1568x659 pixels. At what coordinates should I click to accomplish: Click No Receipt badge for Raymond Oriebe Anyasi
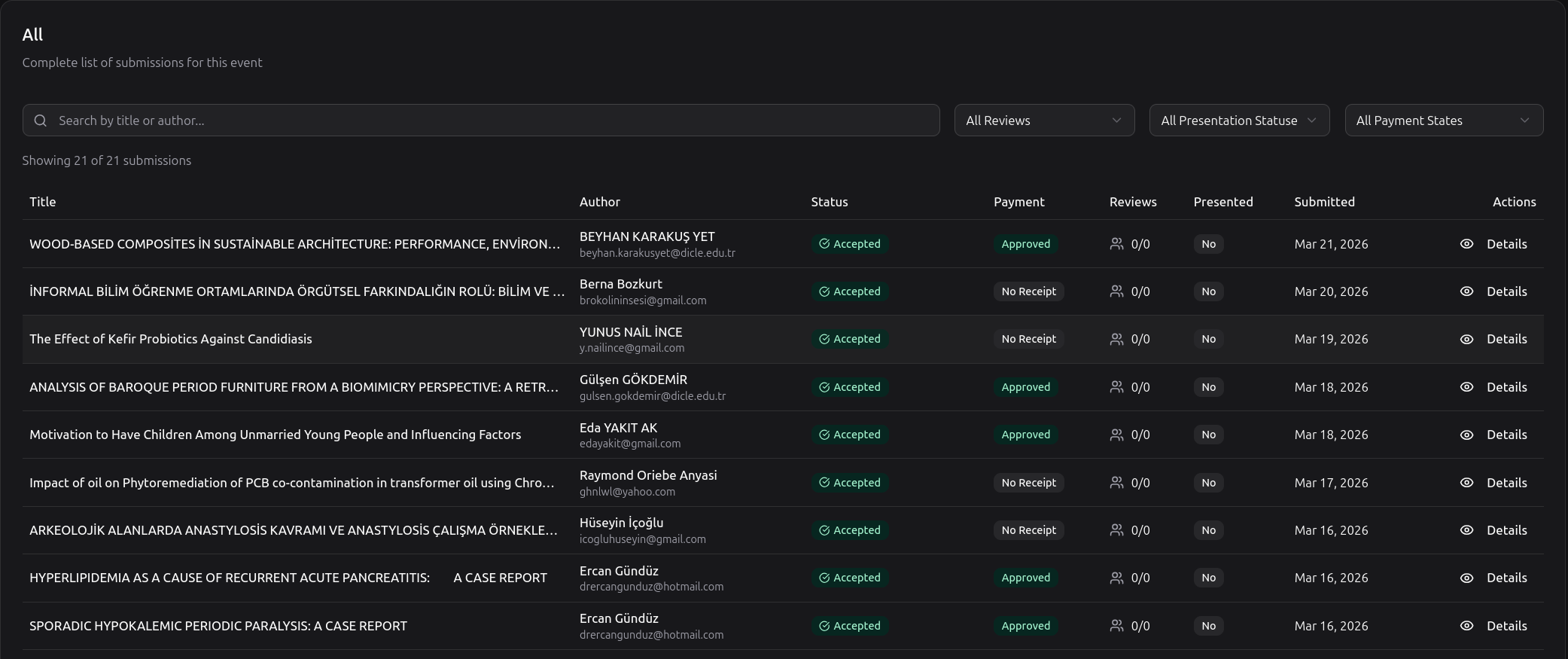pyautogui.click(x=1028, y=483)
